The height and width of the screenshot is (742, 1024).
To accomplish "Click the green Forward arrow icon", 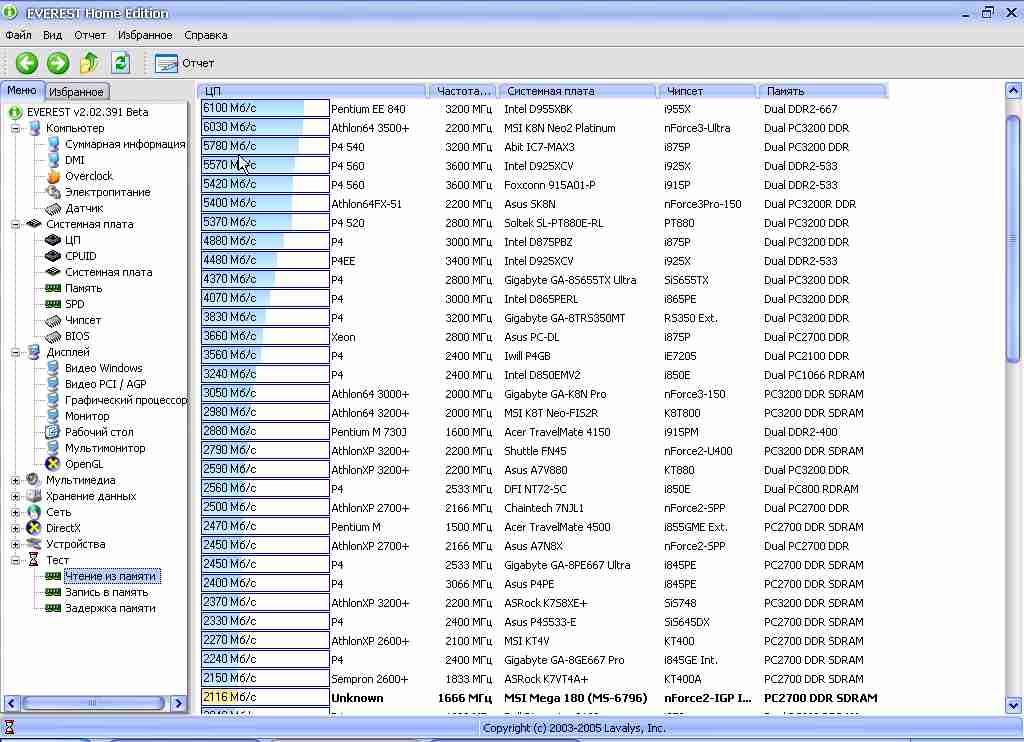I will pyautogui.click(x=58, y=63).
